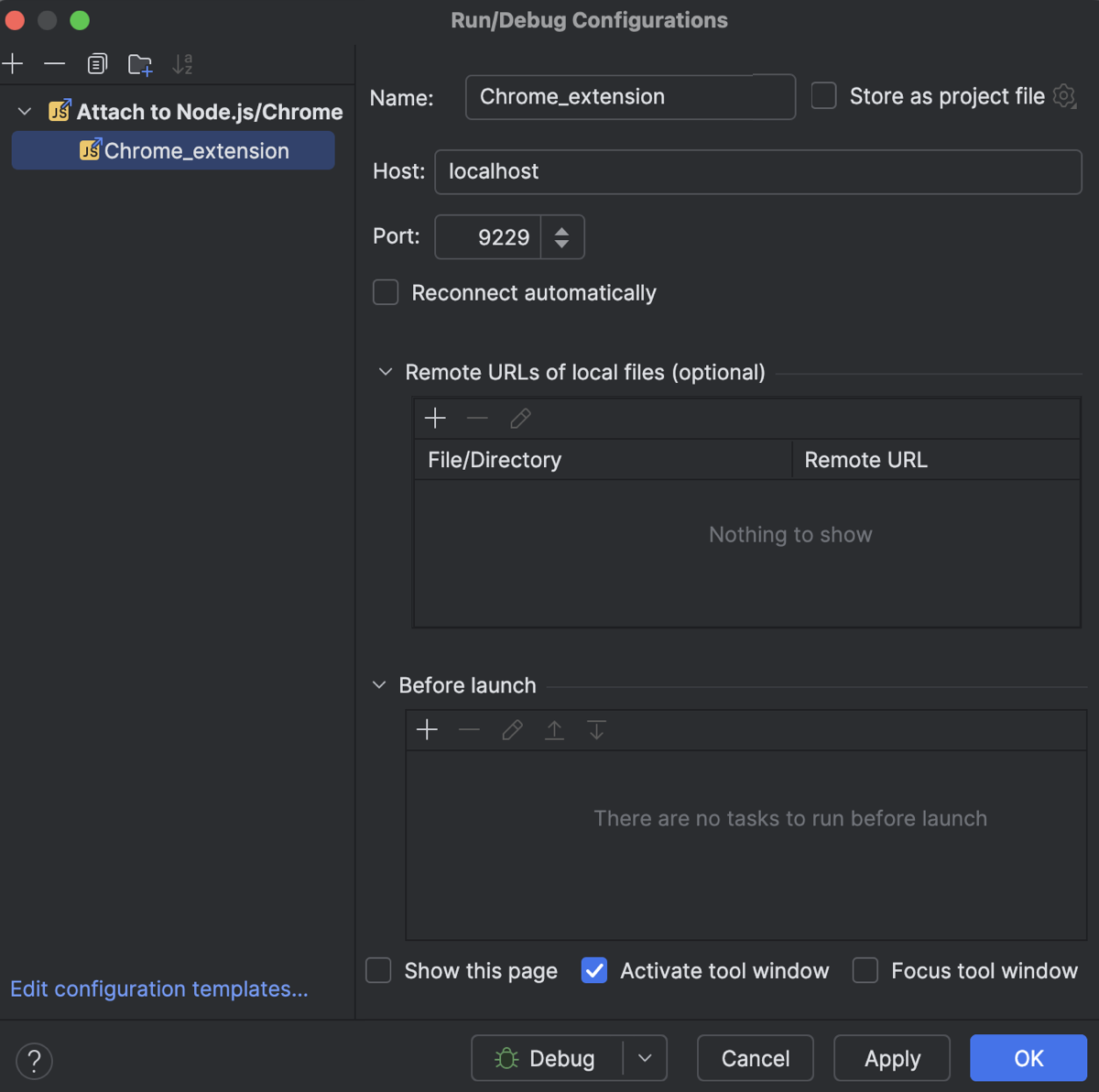Sort configurations alphabetically
This screenshot has width=1099, height=1092.
coord(184,64)
